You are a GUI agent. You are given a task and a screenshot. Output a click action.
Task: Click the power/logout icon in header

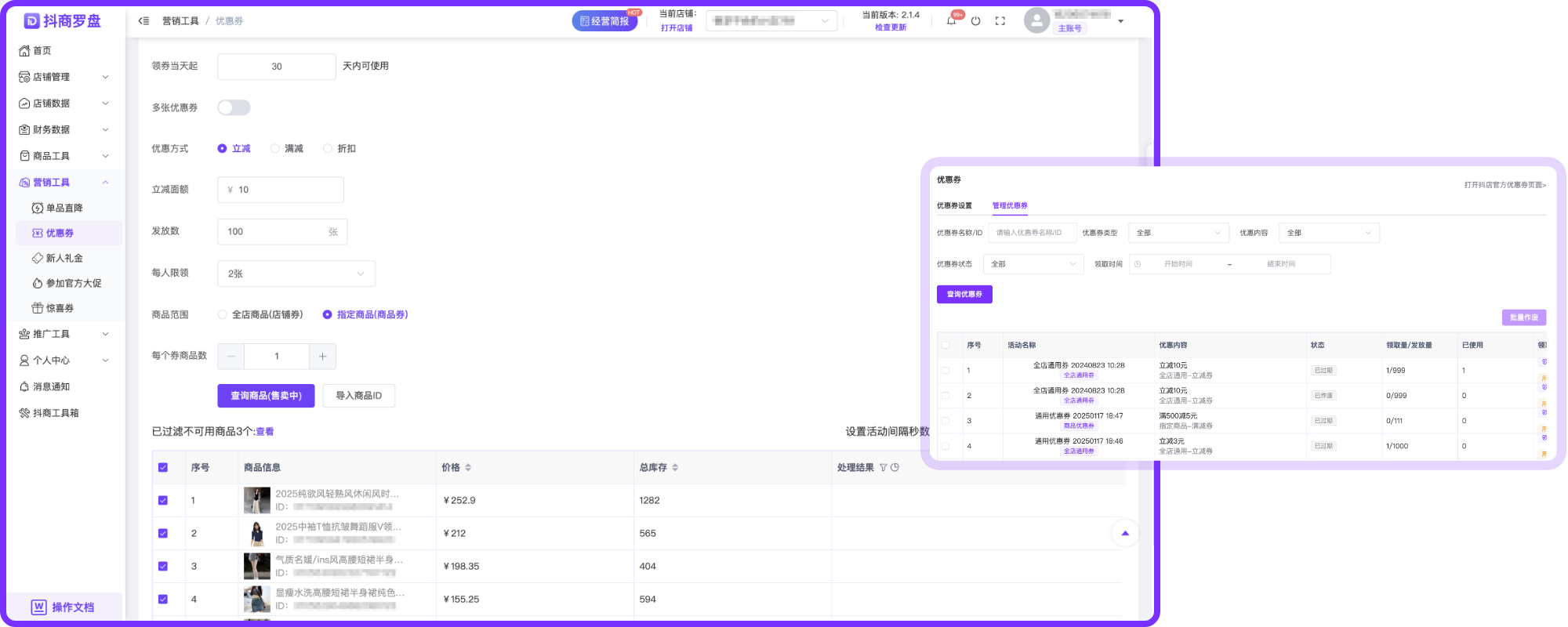click(975, 21)
